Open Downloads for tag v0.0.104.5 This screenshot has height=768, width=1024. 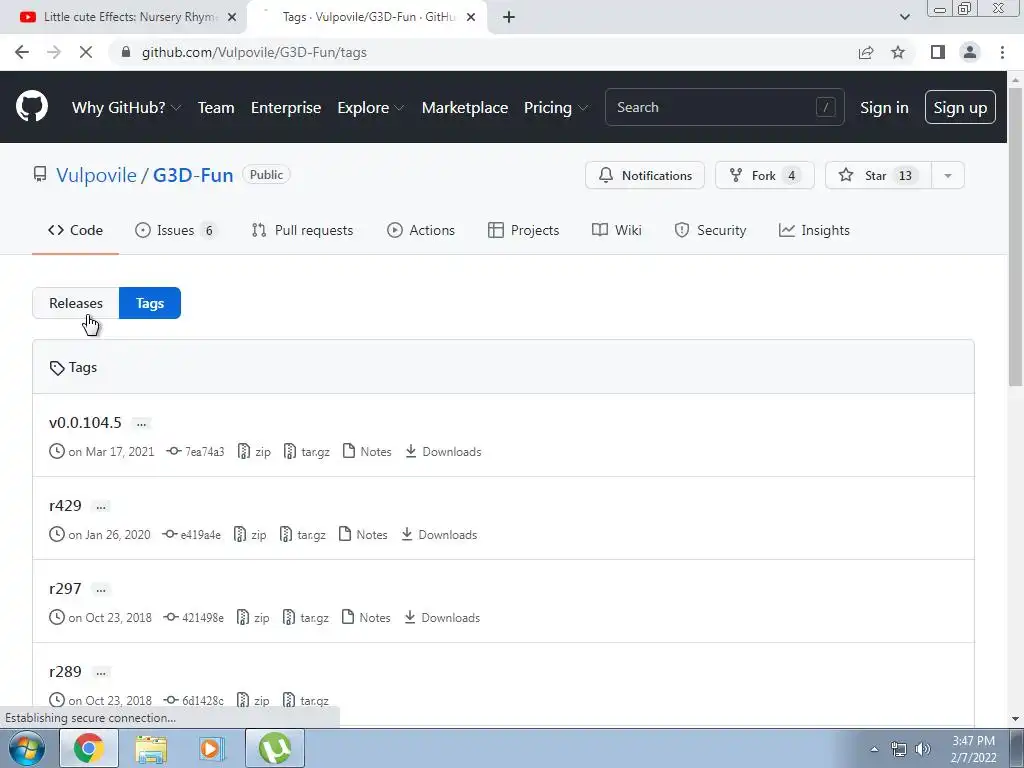[x=443, y=451]
